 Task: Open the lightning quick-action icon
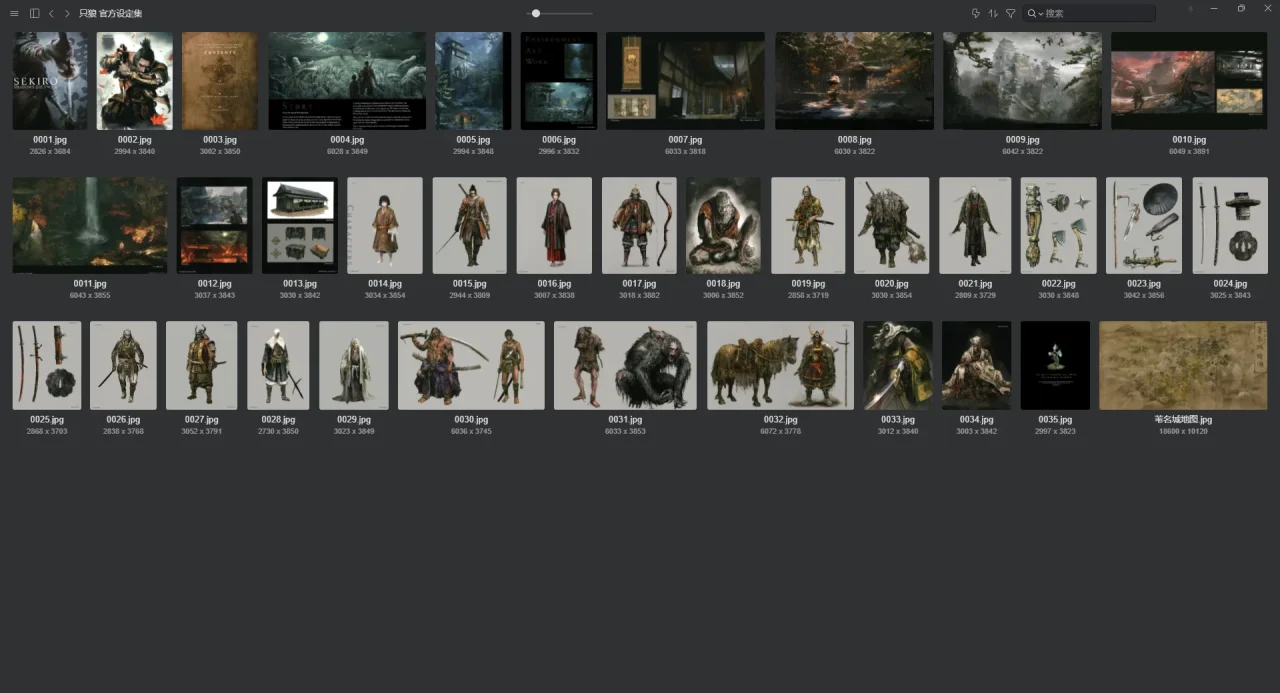[976, 13]
